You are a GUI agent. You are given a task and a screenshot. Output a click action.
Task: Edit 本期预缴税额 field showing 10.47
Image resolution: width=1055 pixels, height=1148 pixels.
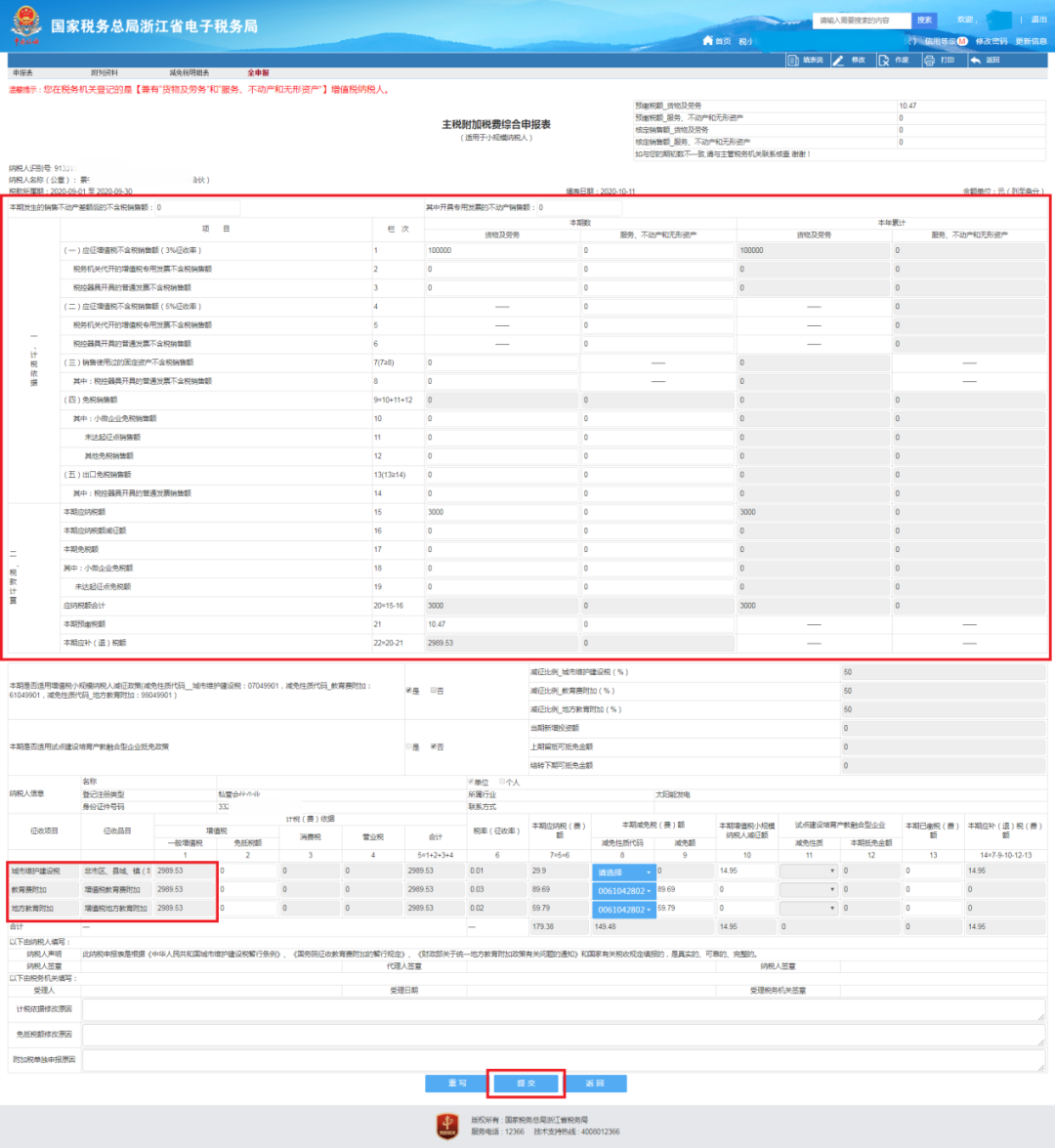[501, 624]
